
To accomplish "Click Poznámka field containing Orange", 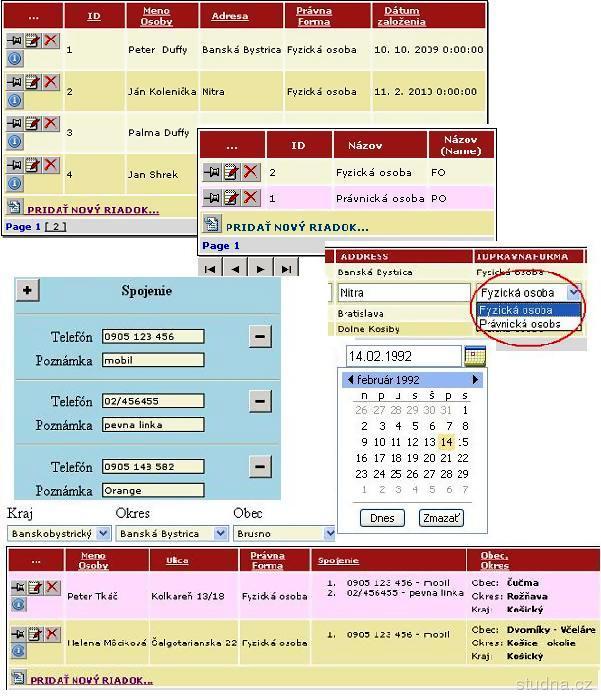I will coord(153,490).
